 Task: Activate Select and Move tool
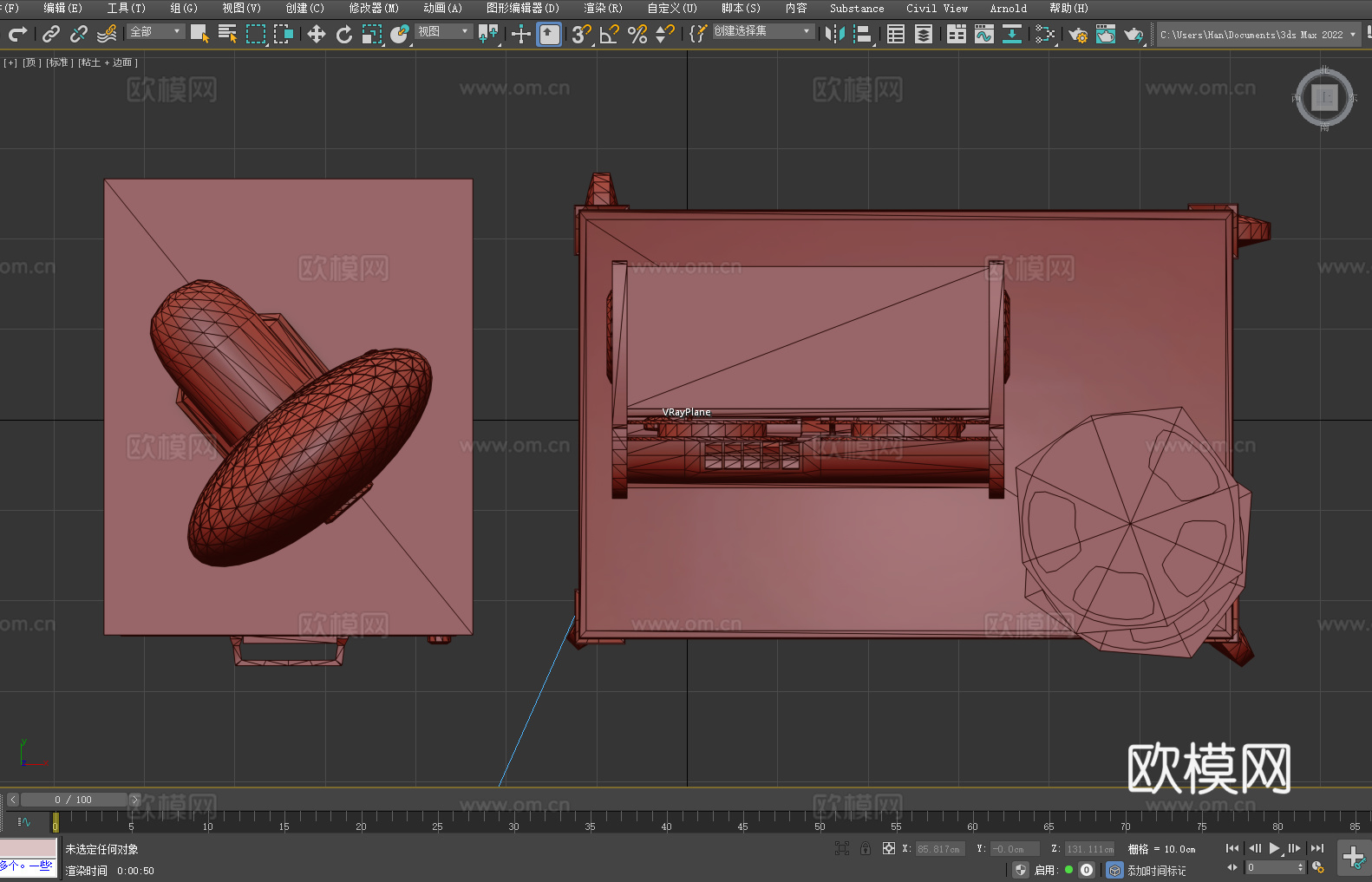point(317,34)
